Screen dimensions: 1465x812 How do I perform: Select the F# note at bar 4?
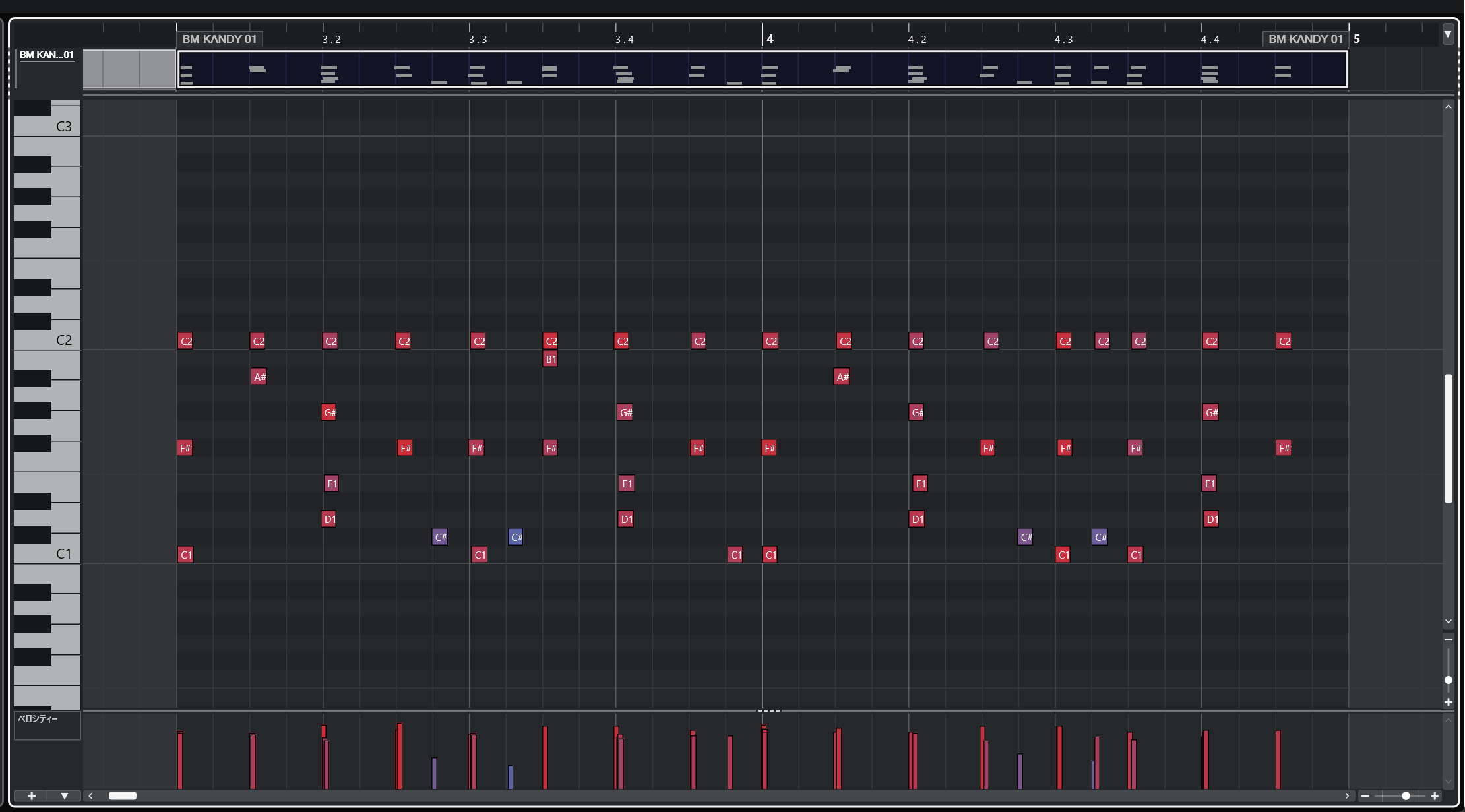pyautogui.click(x=769, y=448)
